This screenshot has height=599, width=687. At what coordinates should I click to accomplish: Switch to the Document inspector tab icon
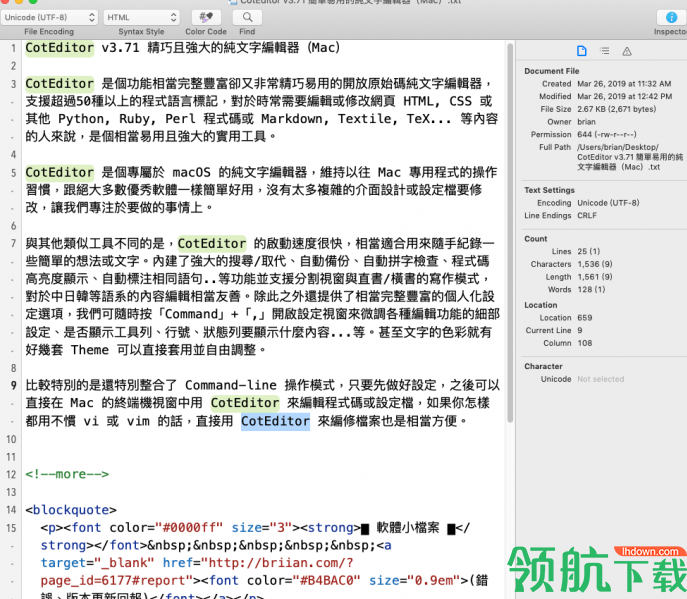point(581,51)
